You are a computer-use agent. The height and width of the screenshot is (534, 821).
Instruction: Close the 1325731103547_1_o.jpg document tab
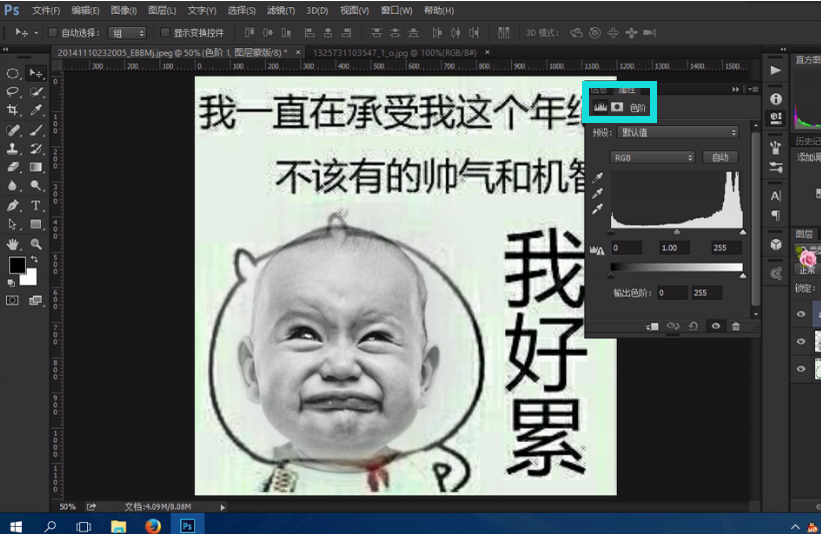[x=487, y=52]
